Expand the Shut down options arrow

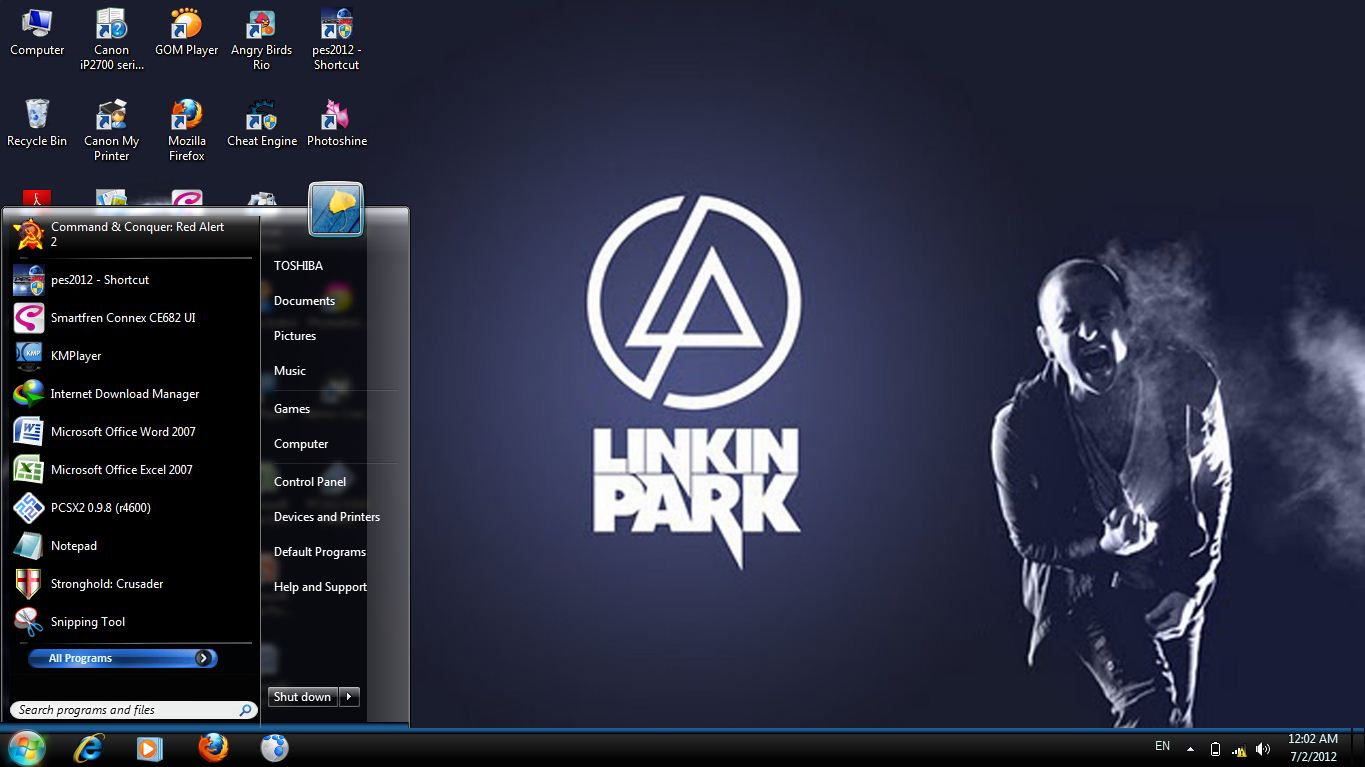(x=349, y=697)
